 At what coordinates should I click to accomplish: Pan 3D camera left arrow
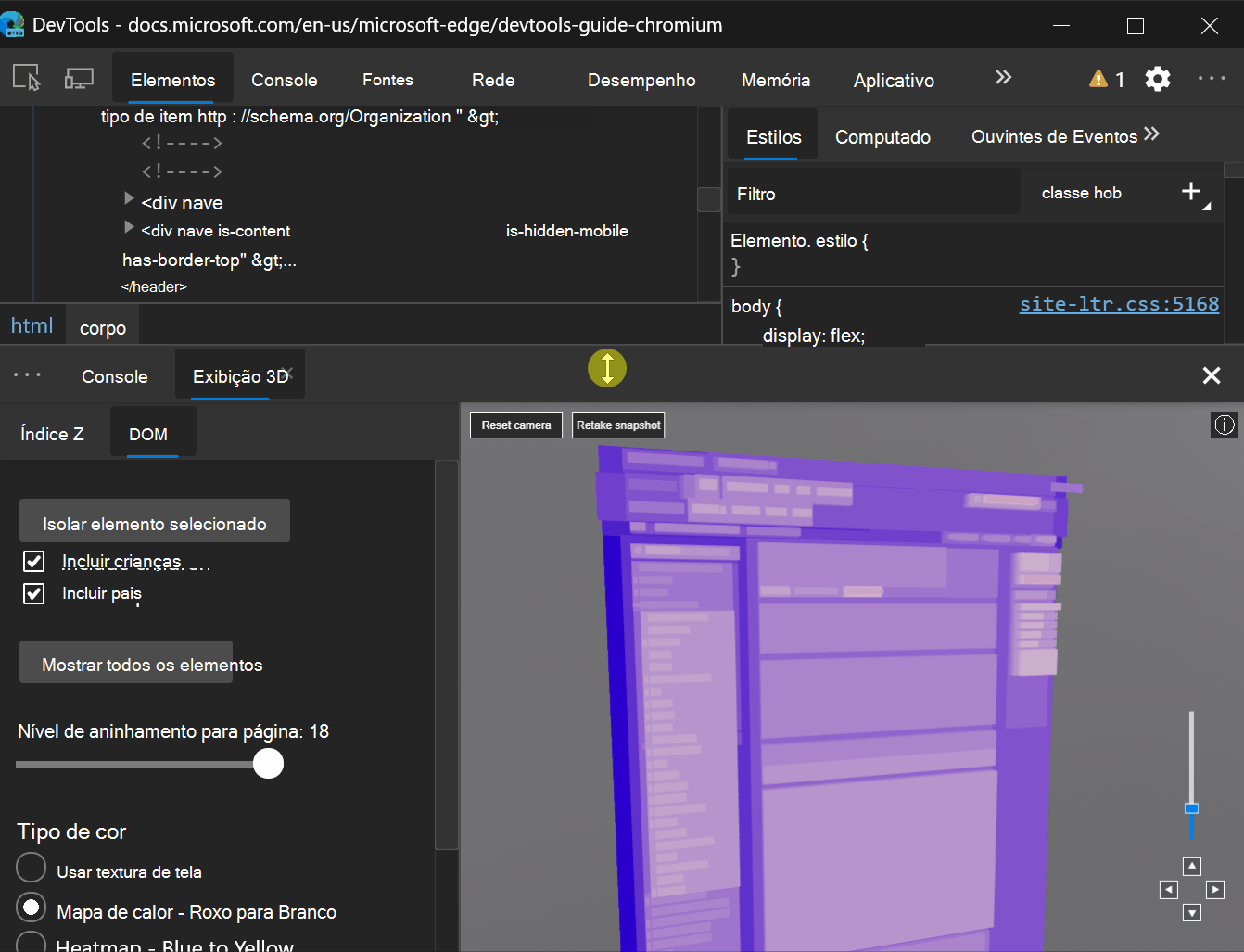1169,890
